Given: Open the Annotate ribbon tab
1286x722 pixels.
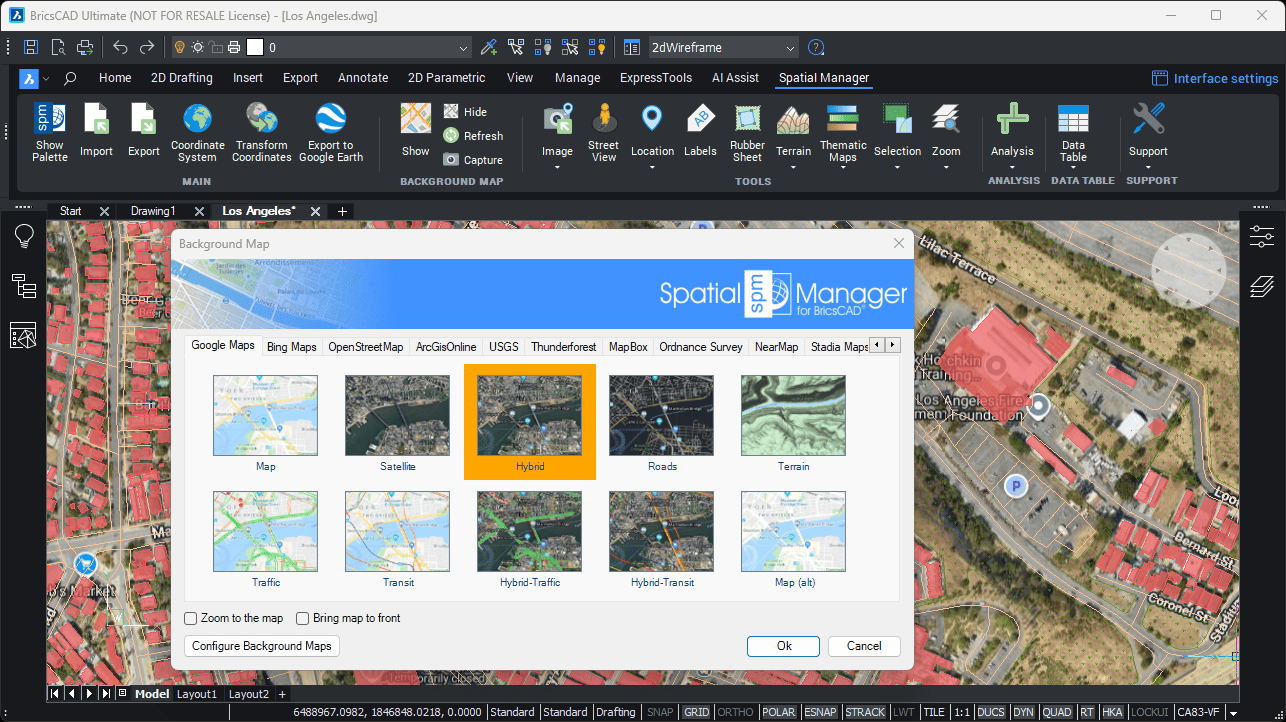Looking at the screenshot, I should (x=363, y=78).
